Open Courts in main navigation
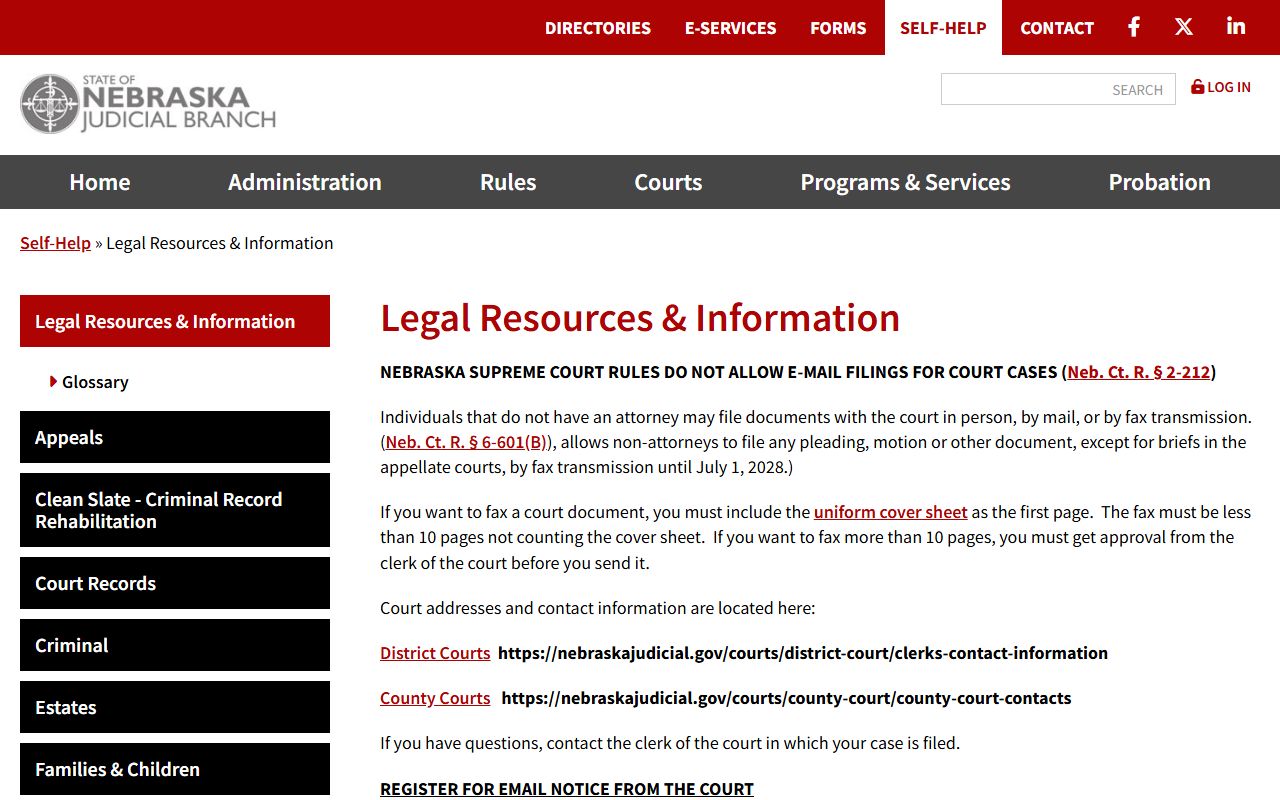Image resolution: width=1280 pixels, height=800 pixels. [x=668, y=182]
